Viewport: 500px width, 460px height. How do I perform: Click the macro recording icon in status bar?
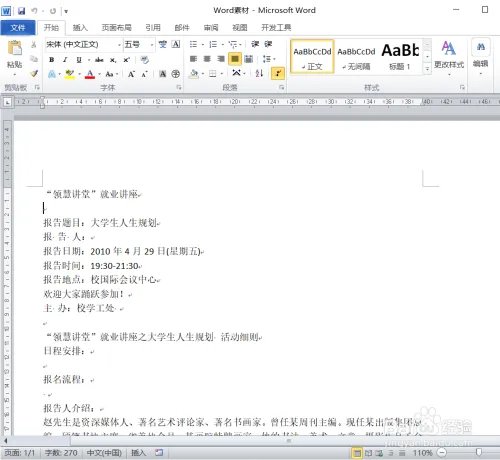point(159,452)
